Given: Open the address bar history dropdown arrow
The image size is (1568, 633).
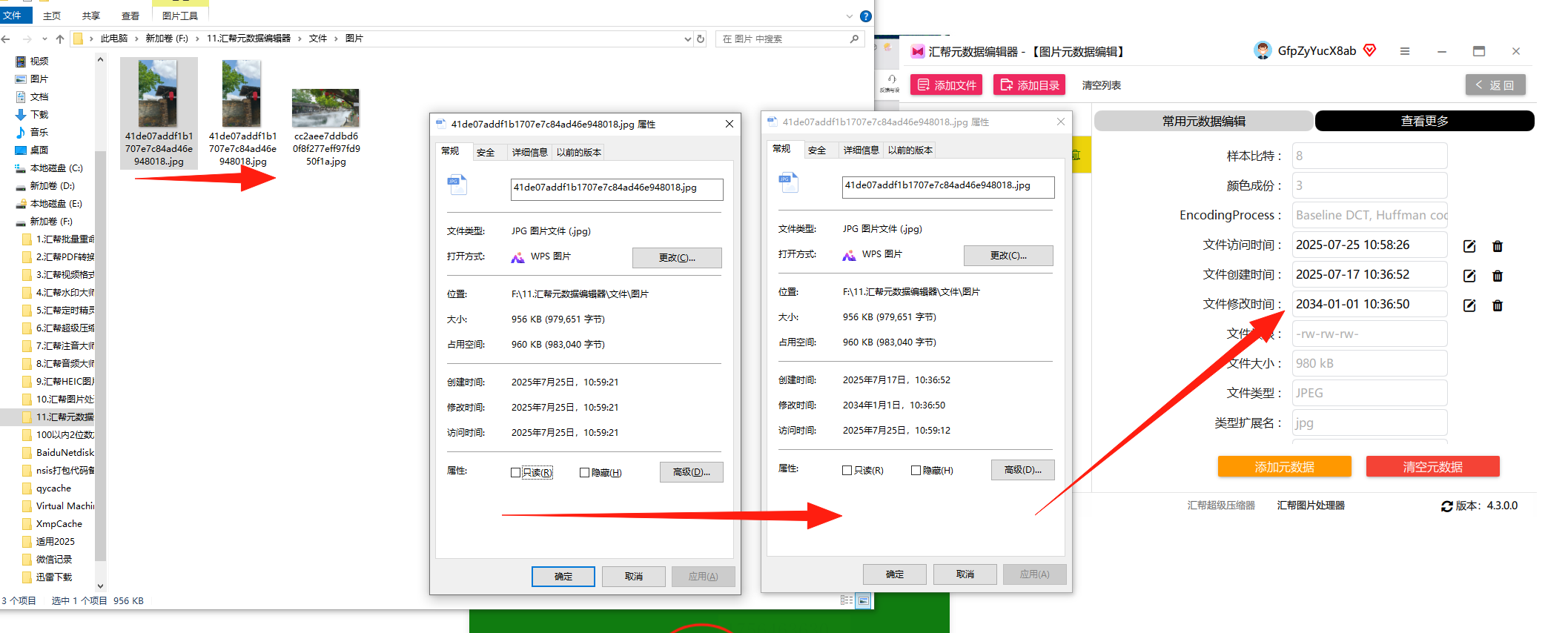Looking at the screenshot, I should [x=687, y=39].
